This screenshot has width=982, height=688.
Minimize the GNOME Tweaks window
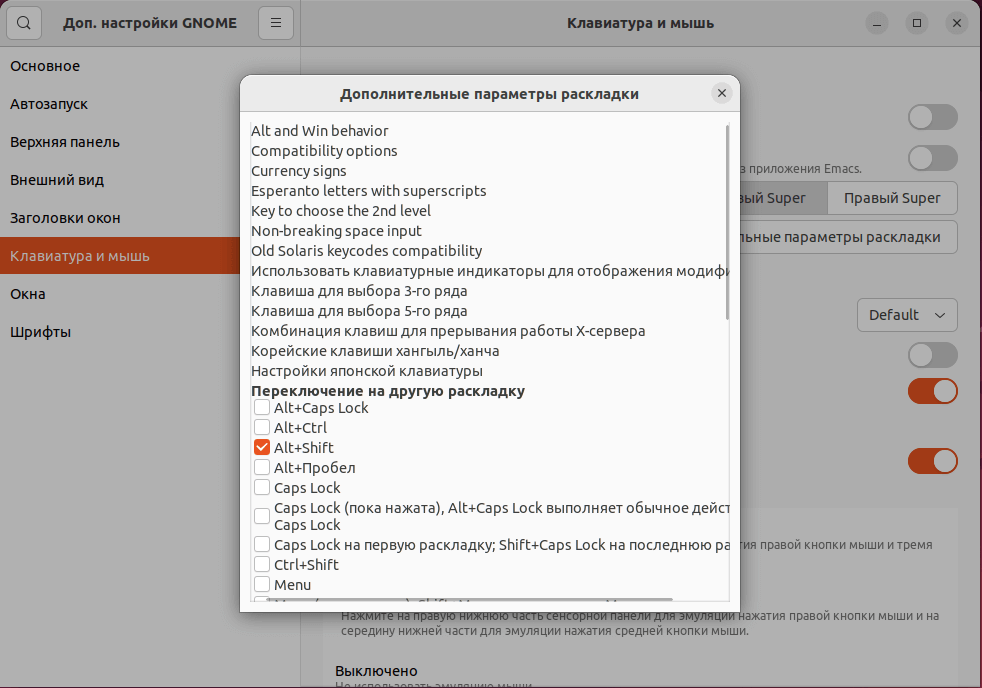[876, 22]
